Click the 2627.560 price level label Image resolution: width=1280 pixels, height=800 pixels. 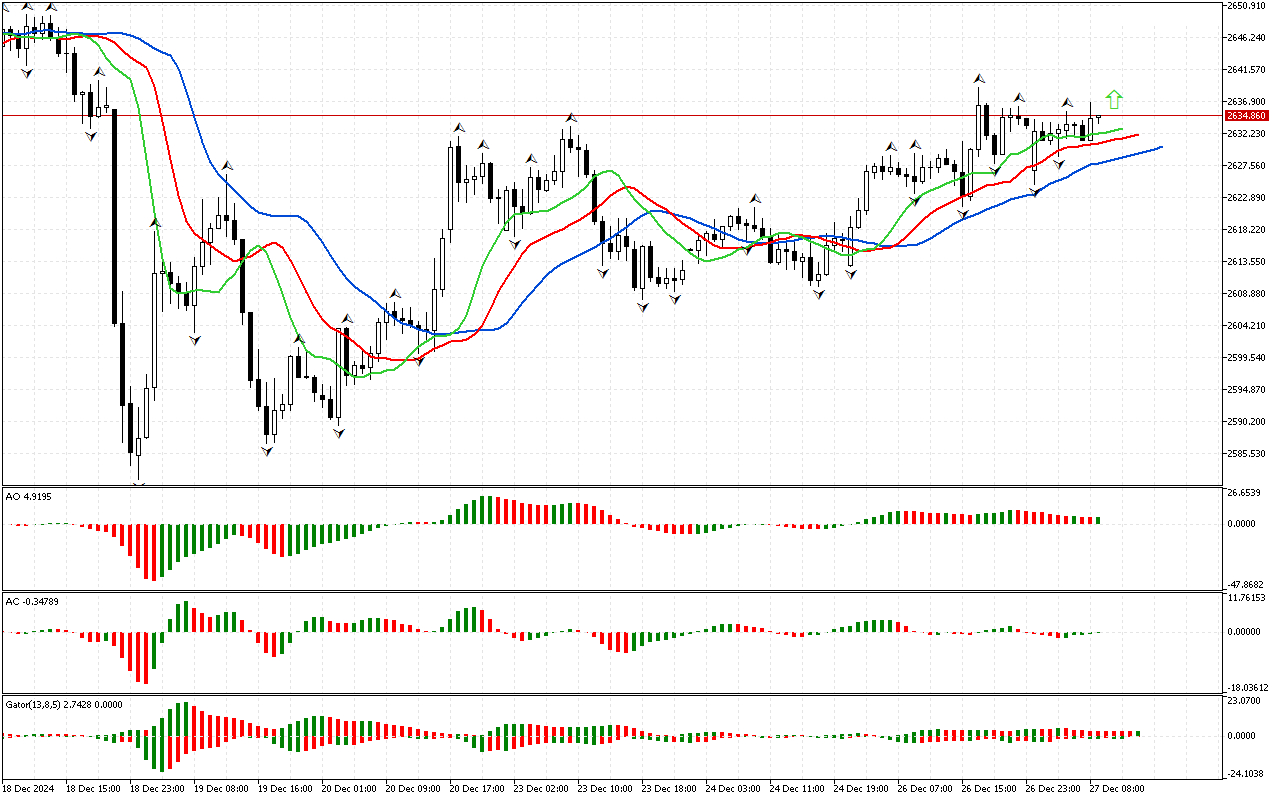pos(1247,166)
